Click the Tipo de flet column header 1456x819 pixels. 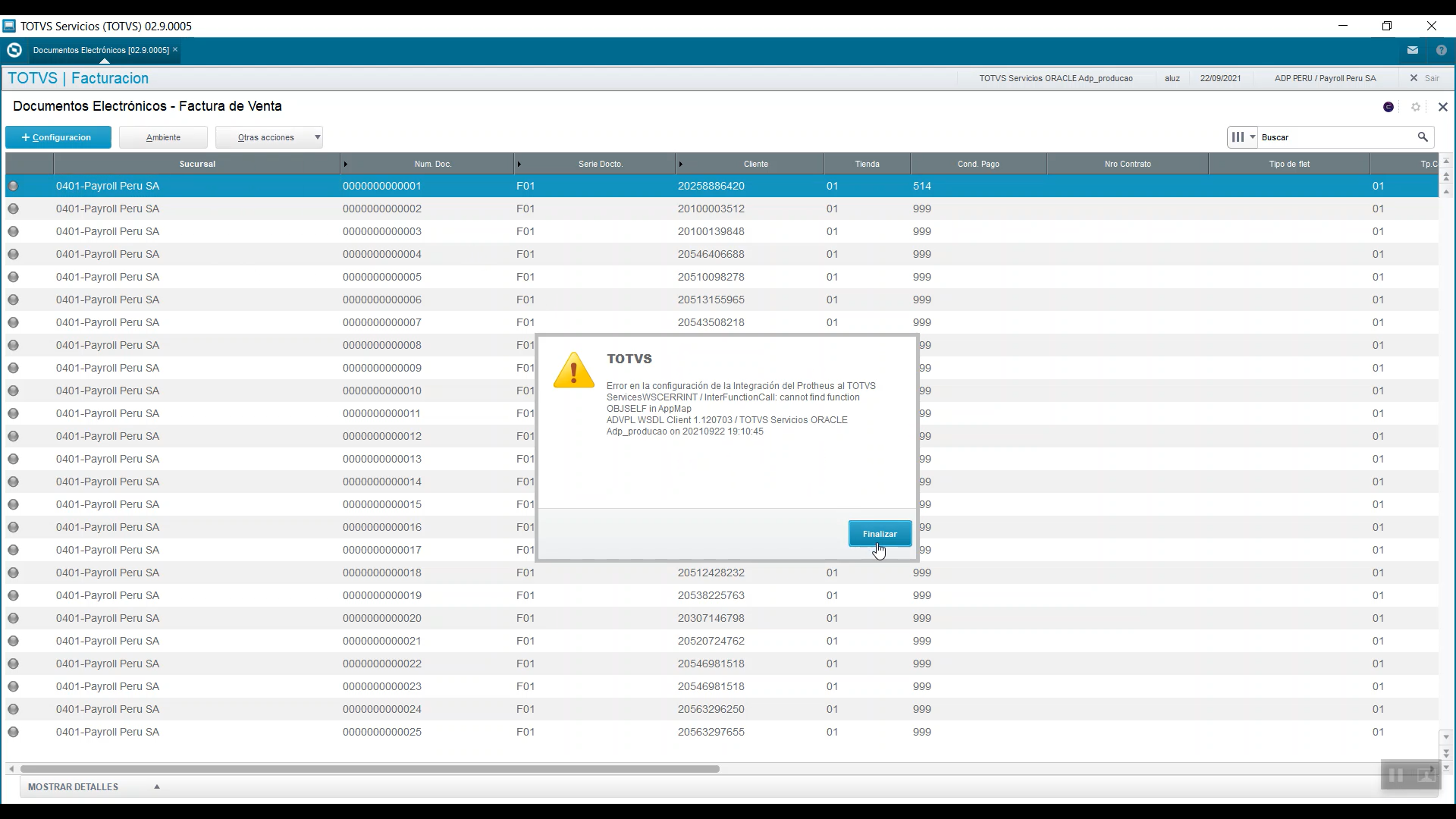coord(1289,164)
